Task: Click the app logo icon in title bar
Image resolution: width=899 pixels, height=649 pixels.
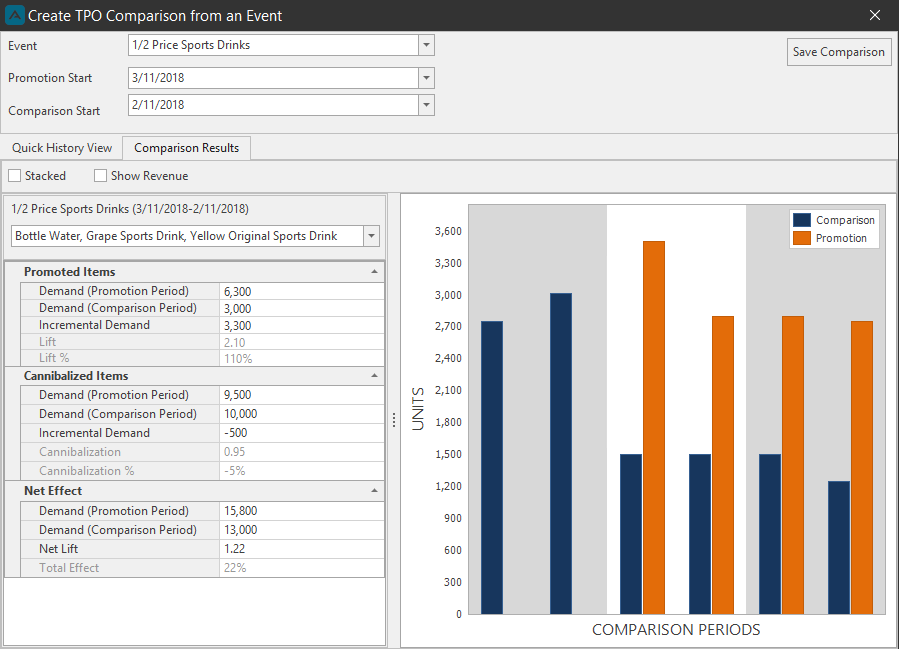Action: 14,15
